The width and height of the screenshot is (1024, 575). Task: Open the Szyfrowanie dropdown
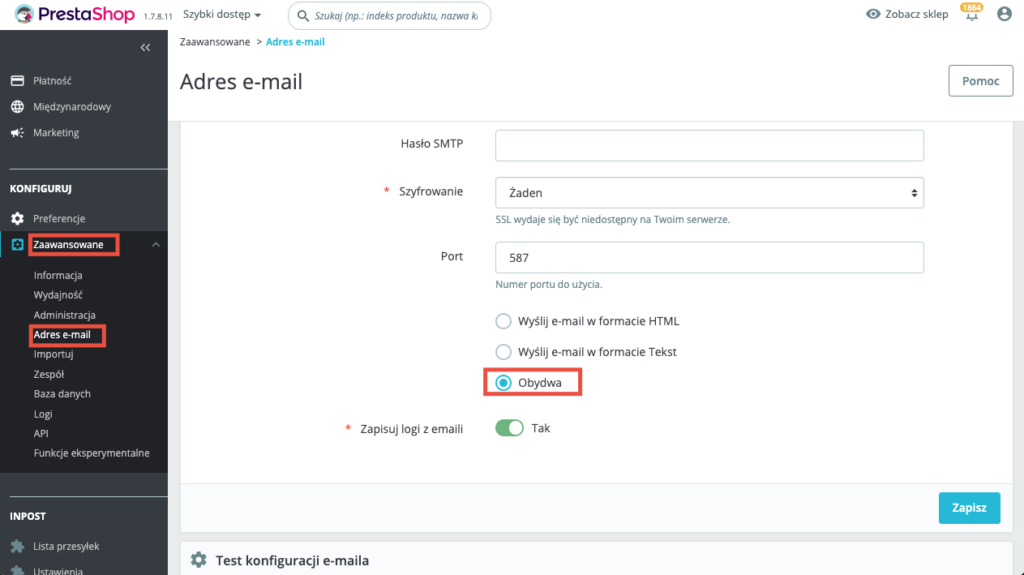pos(709,193)
